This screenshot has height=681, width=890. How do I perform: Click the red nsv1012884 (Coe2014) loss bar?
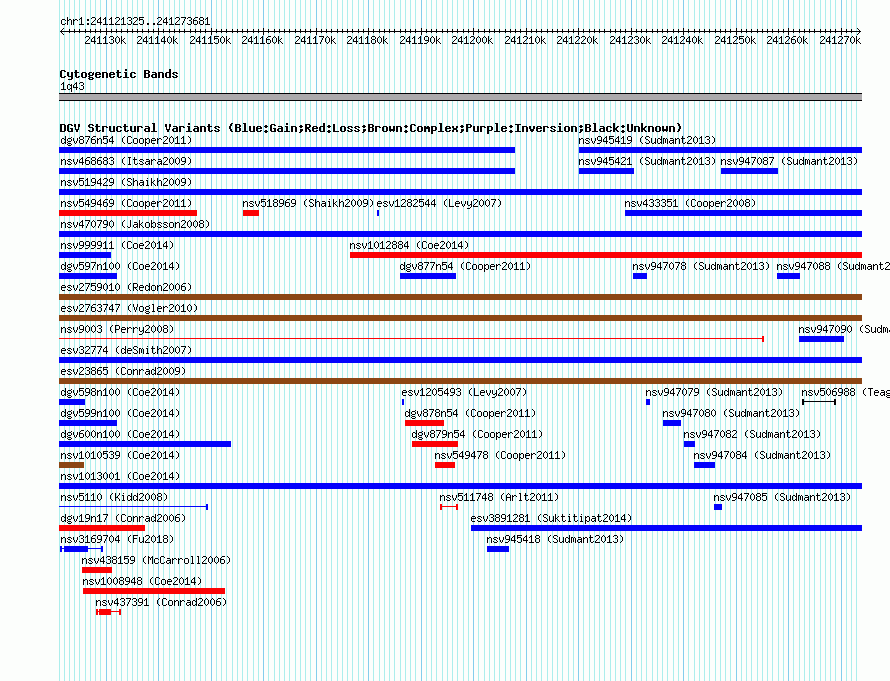point(606,255)
